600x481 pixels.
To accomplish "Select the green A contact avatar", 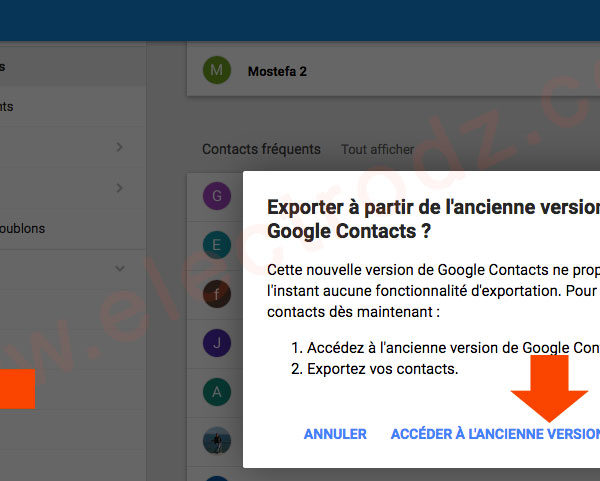I will coord(217,392).
